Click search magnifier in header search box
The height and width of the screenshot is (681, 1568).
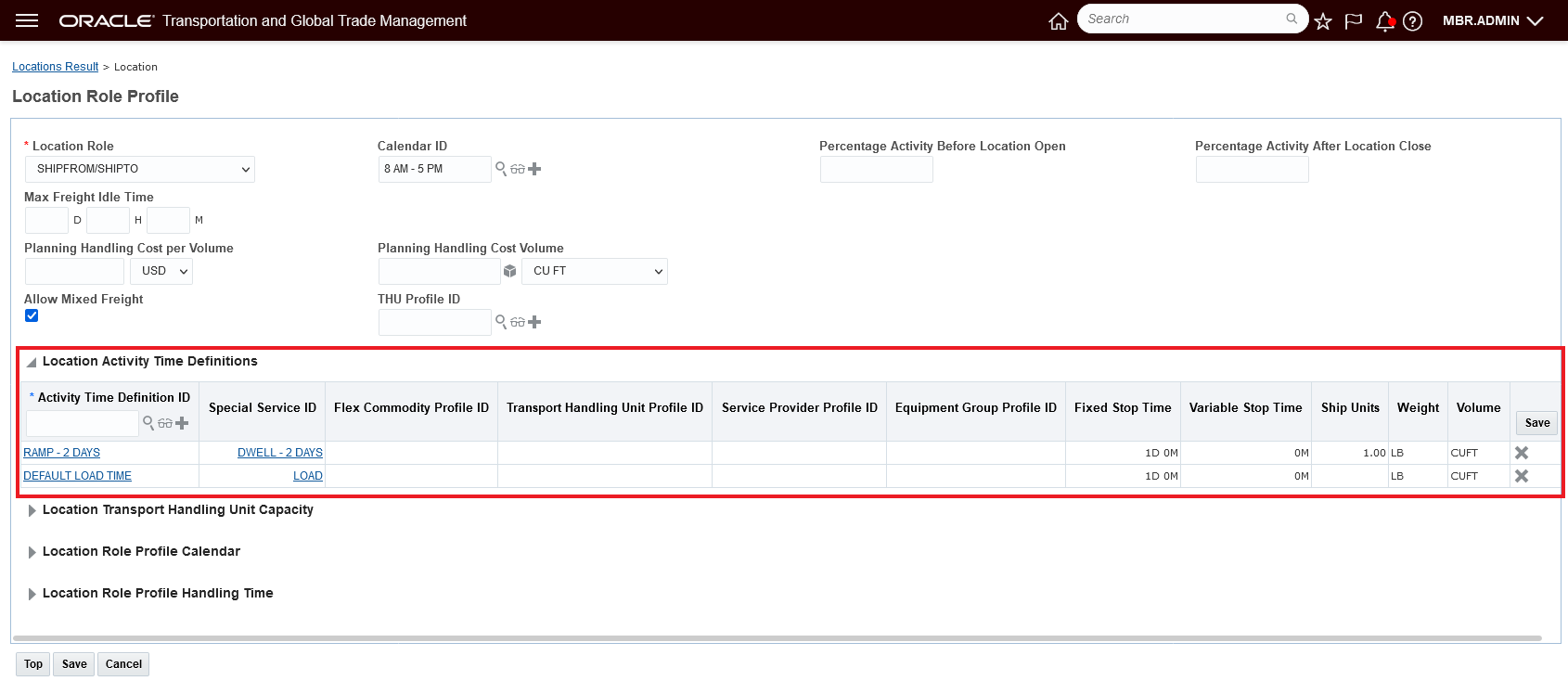pyautogui.click(x=1292, y=19)
